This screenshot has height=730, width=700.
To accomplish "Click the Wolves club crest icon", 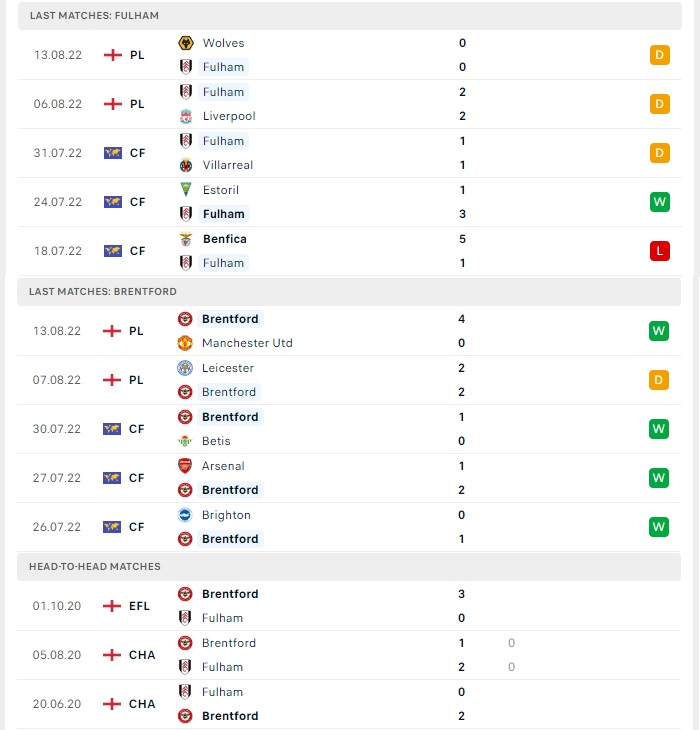I will click(x=186, y=43).
